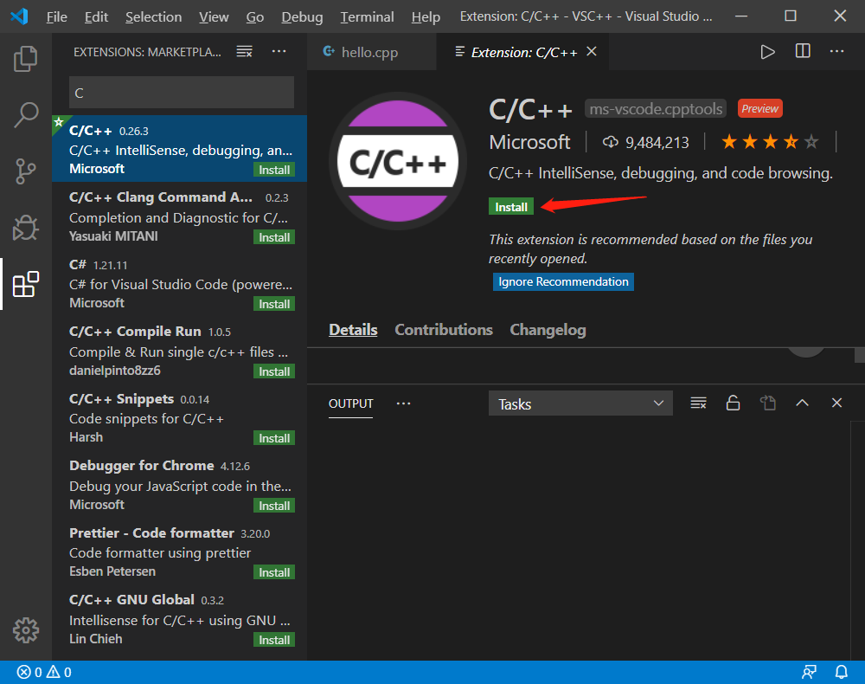Open the Search view in activity bar
Screen dimensions: 865x684
pos(25,115)
